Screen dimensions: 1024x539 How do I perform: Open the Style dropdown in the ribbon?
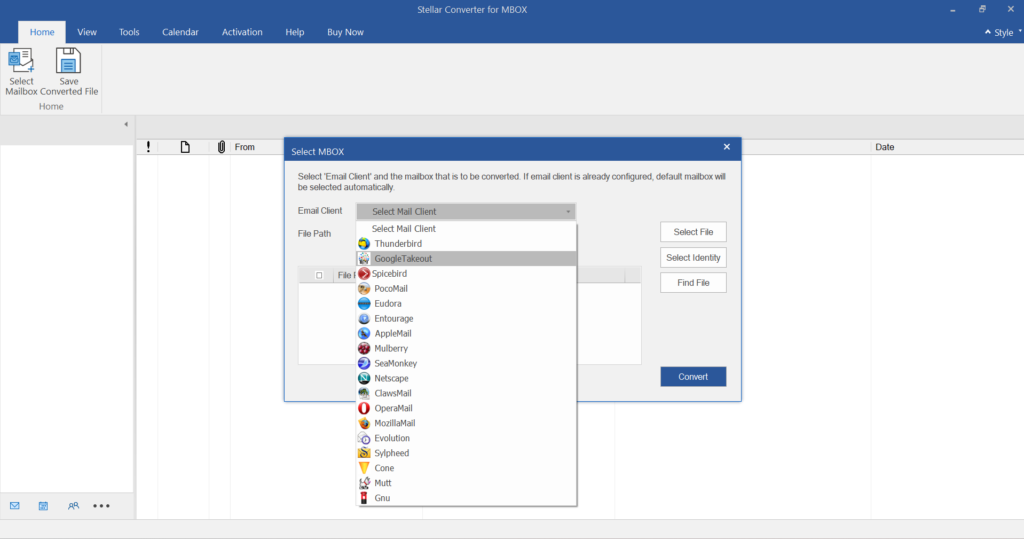[1003, 32]
